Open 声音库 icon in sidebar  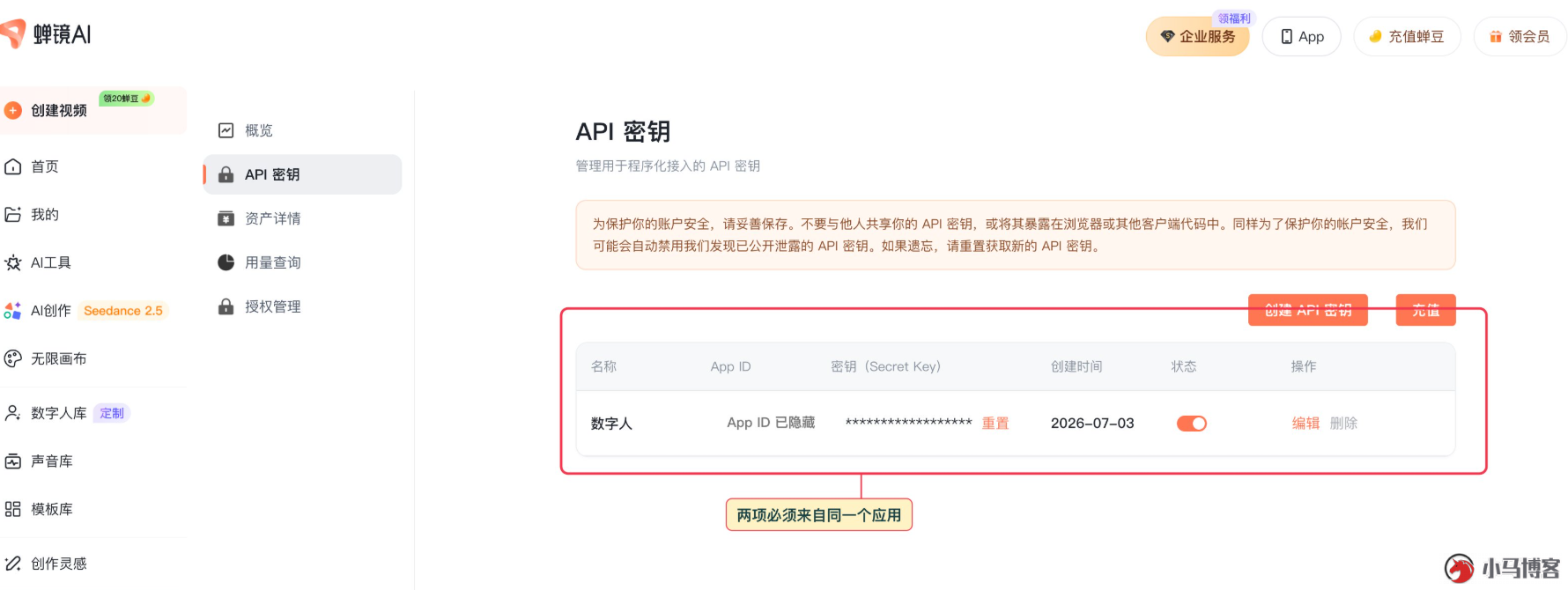pos(13,461)
